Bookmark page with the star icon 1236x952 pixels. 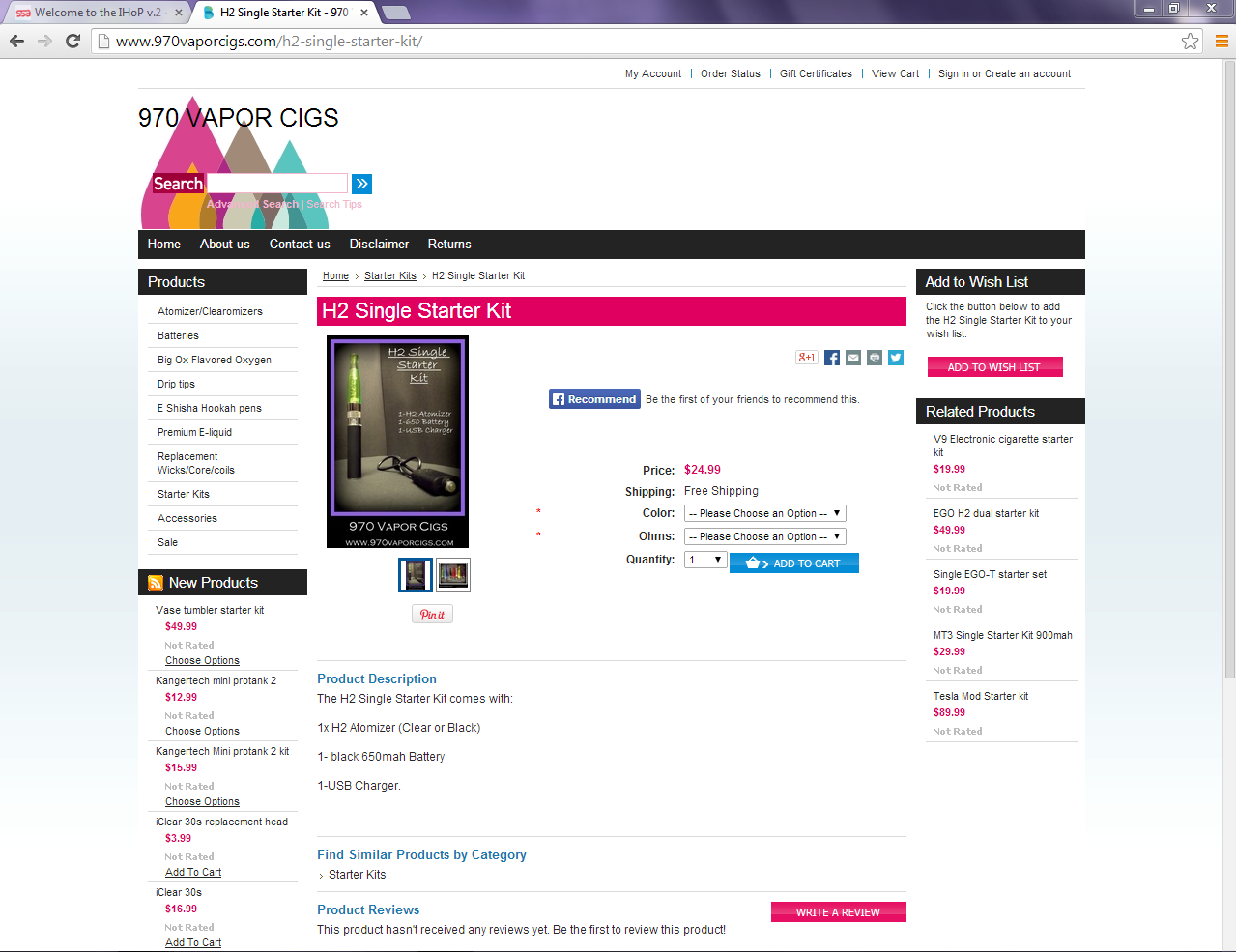pos(1190,41)
